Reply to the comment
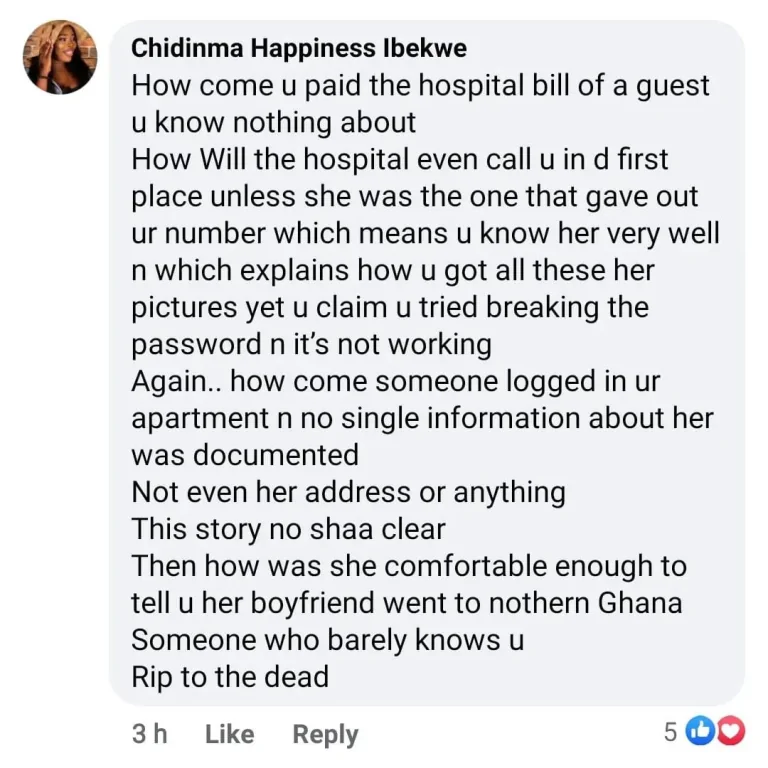Image resolution: width=768 pixels, height=768 pixels. point(325,734)
